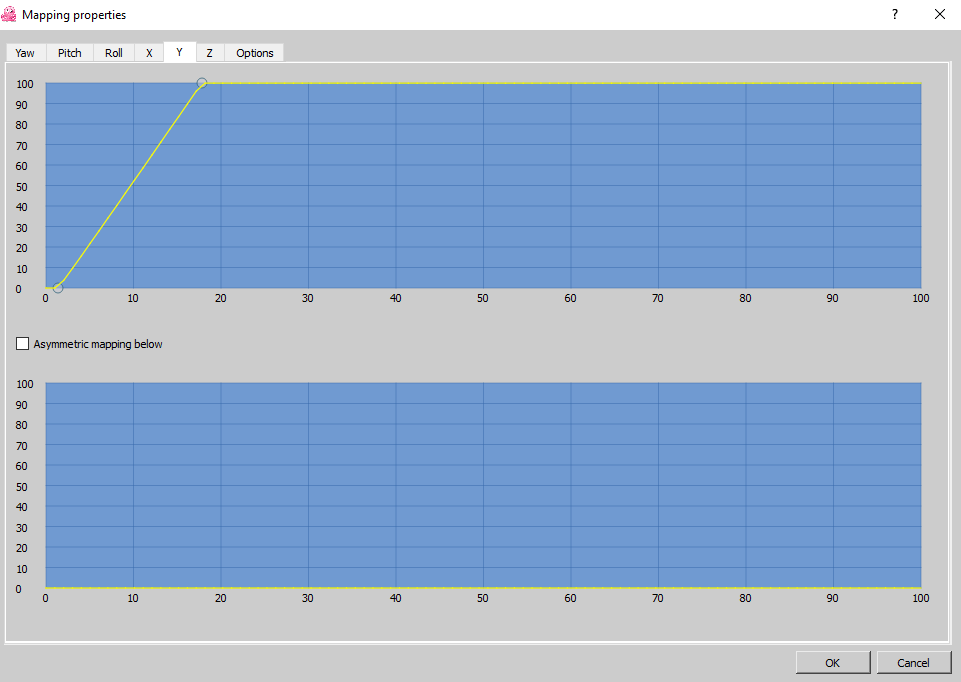Switch to the Yaw tab
Viewport: 961px width, 682px height.
(25, 53)
